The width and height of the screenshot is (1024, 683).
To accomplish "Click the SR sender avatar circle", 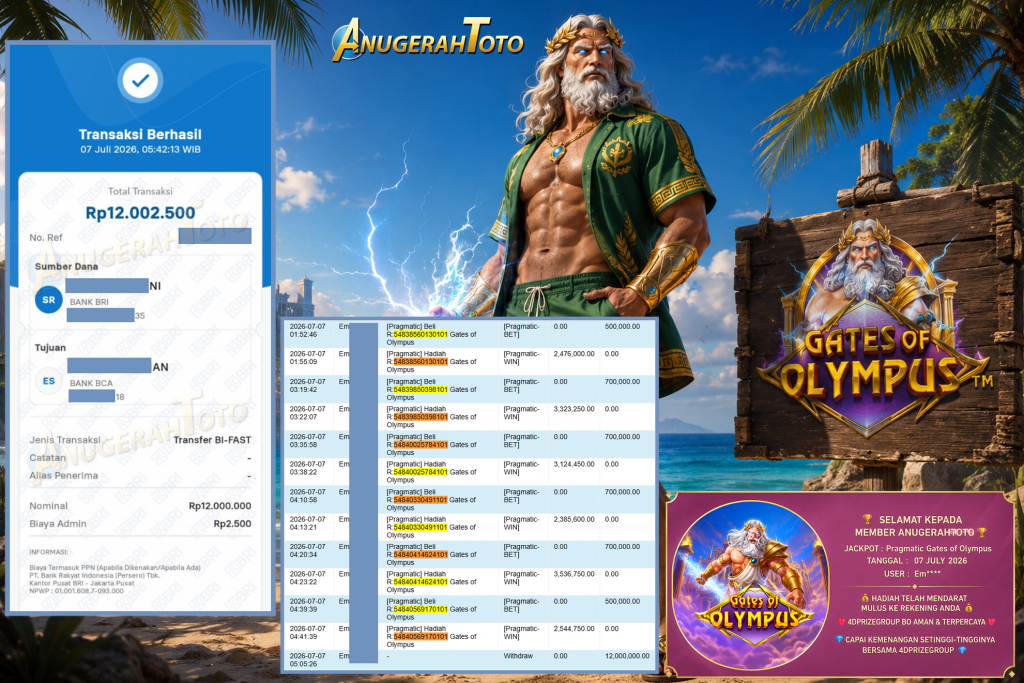I will pos(49,300).
